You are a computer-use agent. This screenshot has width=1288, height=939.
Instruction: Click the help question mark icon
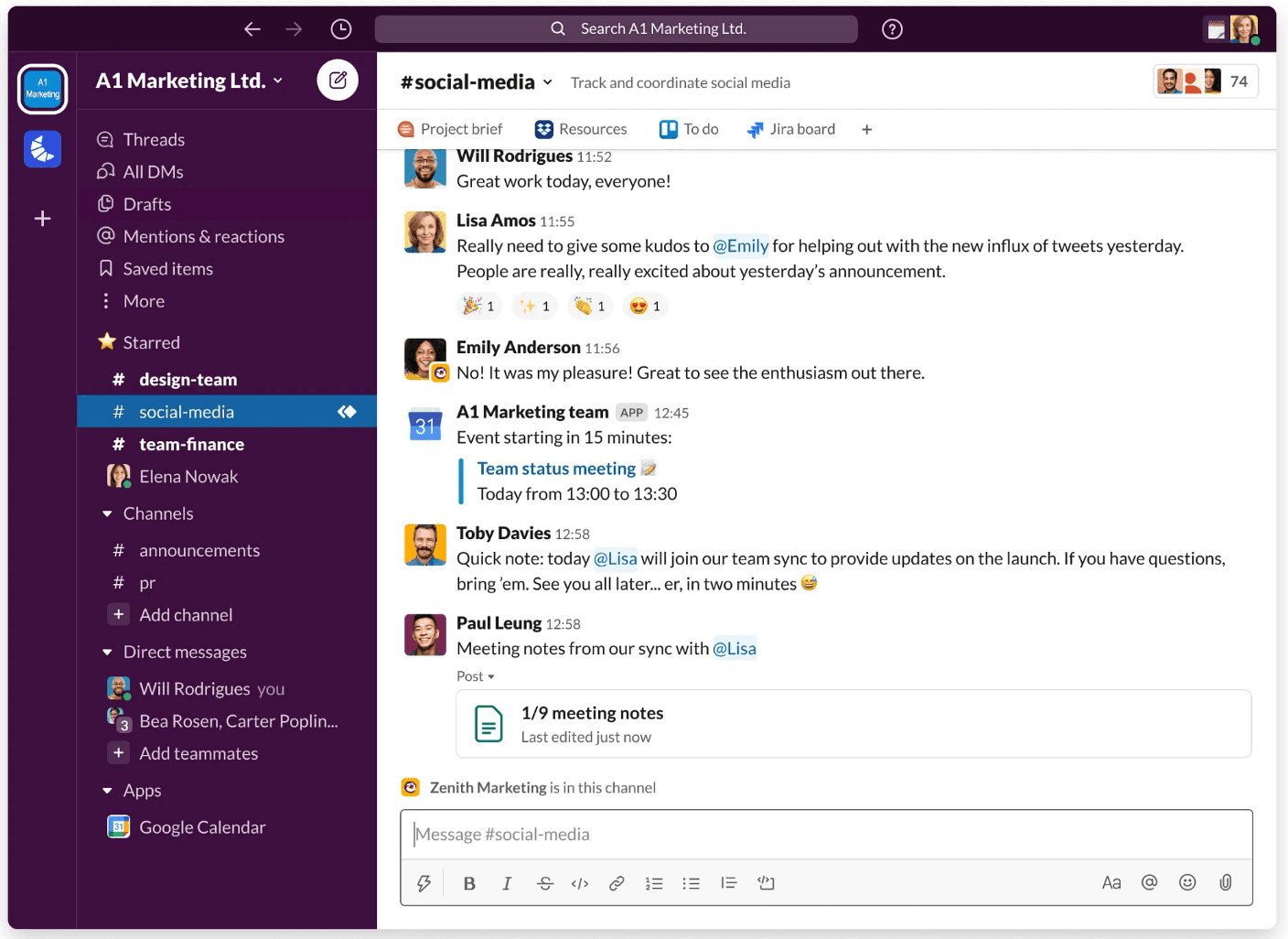coord(892,29)
